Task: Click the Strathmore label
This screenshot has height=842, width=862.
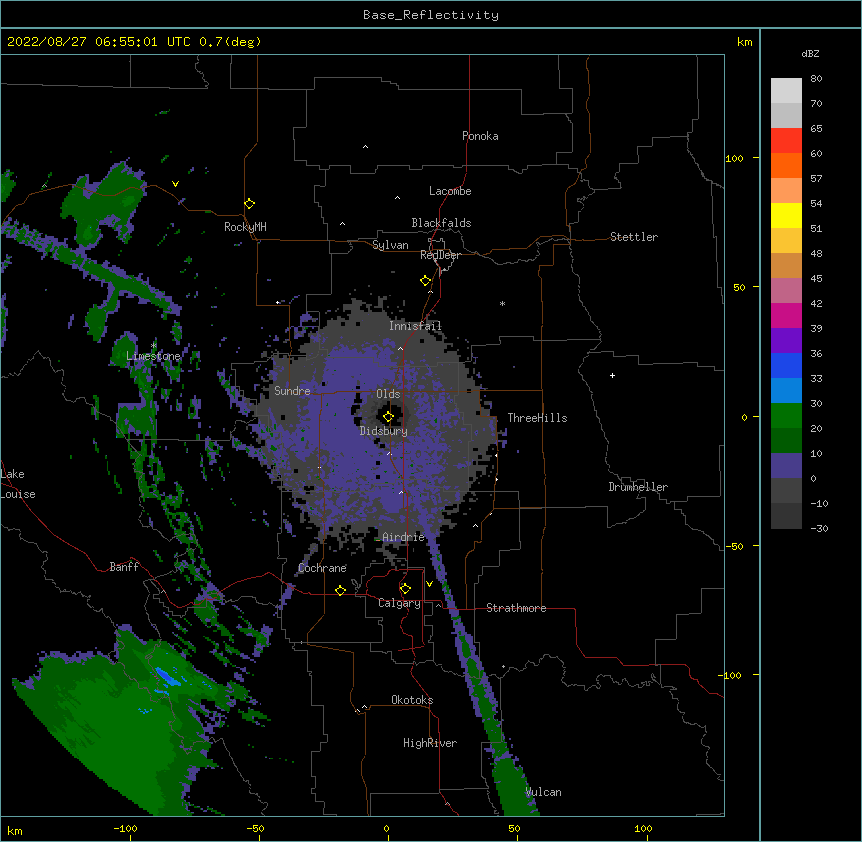Action: point(516,608)
